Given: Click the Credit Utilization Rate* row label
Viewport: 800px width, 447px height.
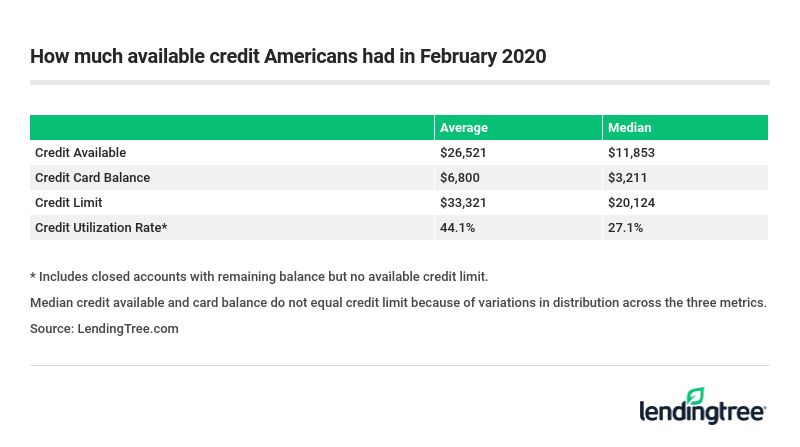Looking at the screenshot, I should (101, 228).
